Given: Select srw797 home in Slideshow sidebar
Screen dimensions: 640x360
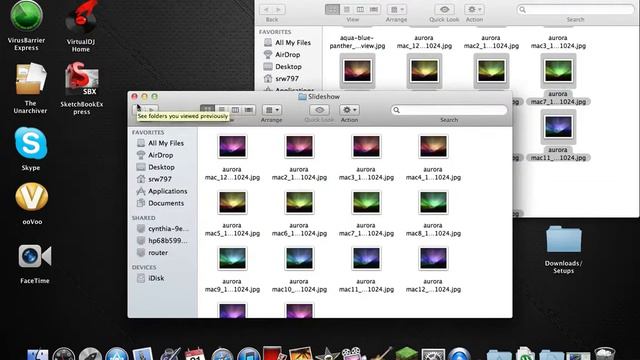Looking at the screenshot, I should [x=160, y=179].
